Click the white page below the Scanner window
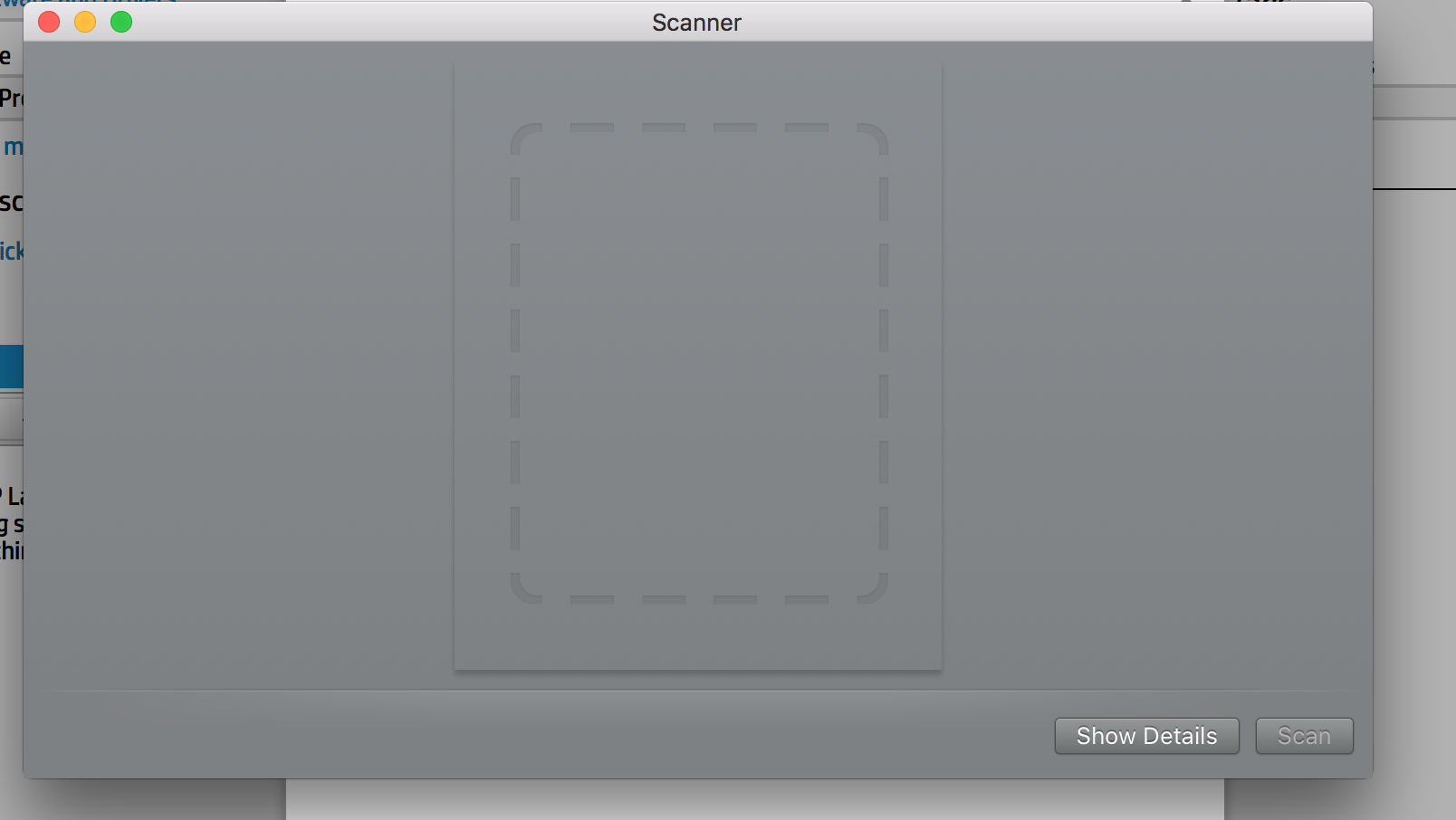Image resolution: width=1456 pixels, height=820 pixels. click(755, 799)
